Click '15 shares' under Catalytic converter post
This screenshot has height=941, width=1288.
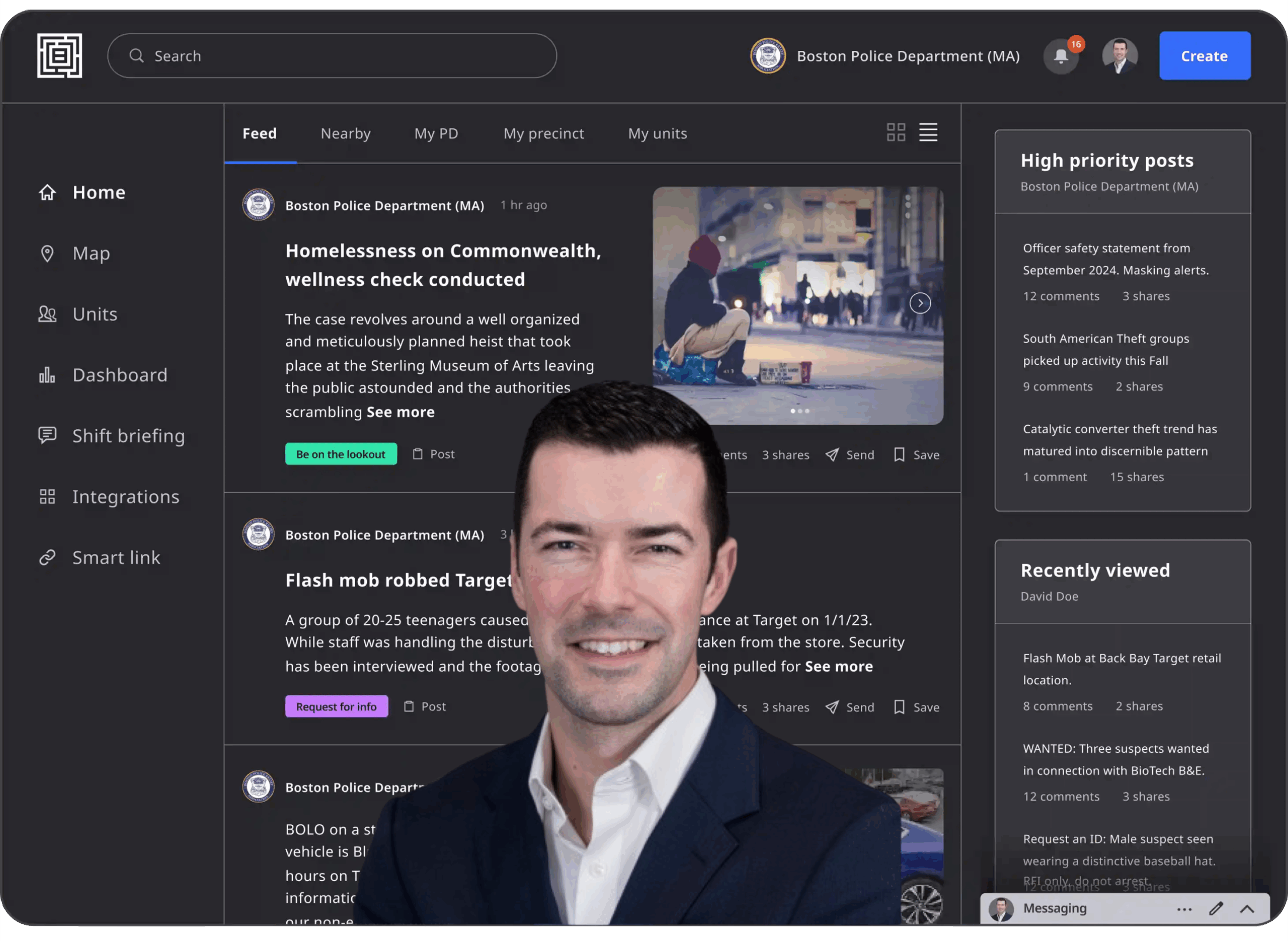coord(1137,478)
